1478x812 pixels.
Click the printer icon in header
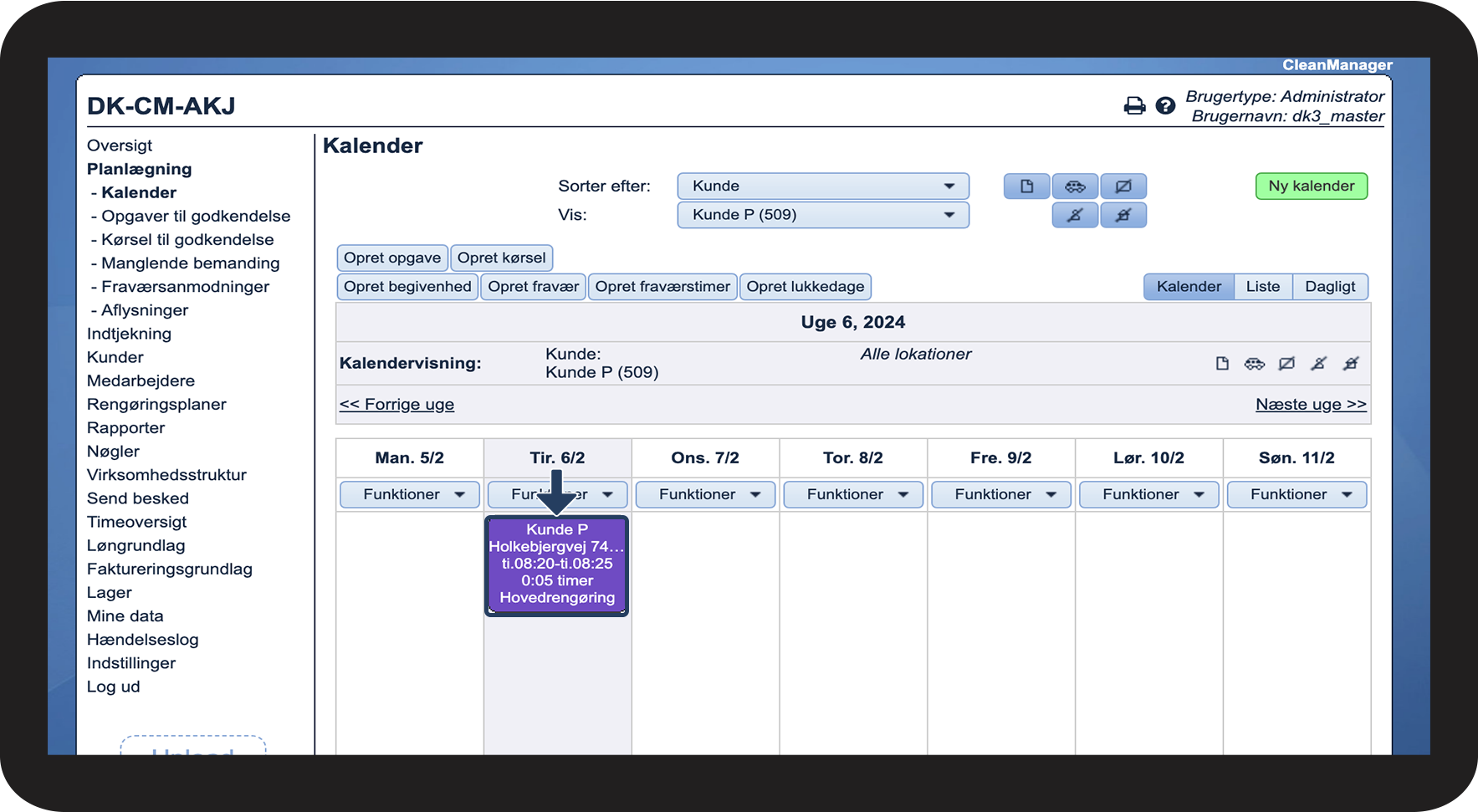pos(1134,106)
